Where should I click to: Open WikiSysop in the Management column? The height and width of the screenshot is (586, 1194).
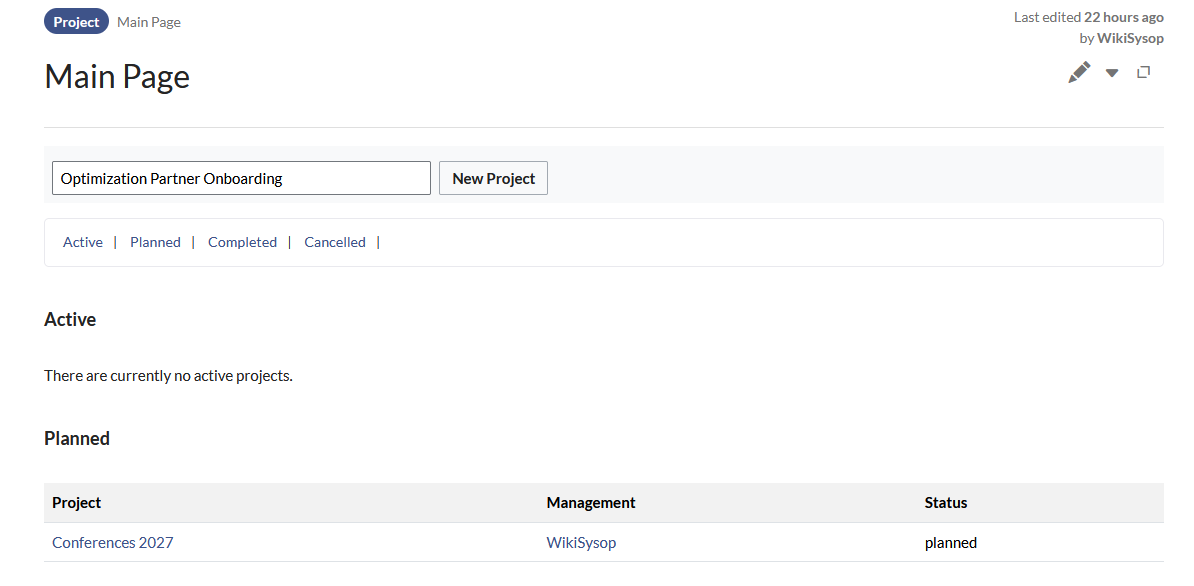click(581, 542)
